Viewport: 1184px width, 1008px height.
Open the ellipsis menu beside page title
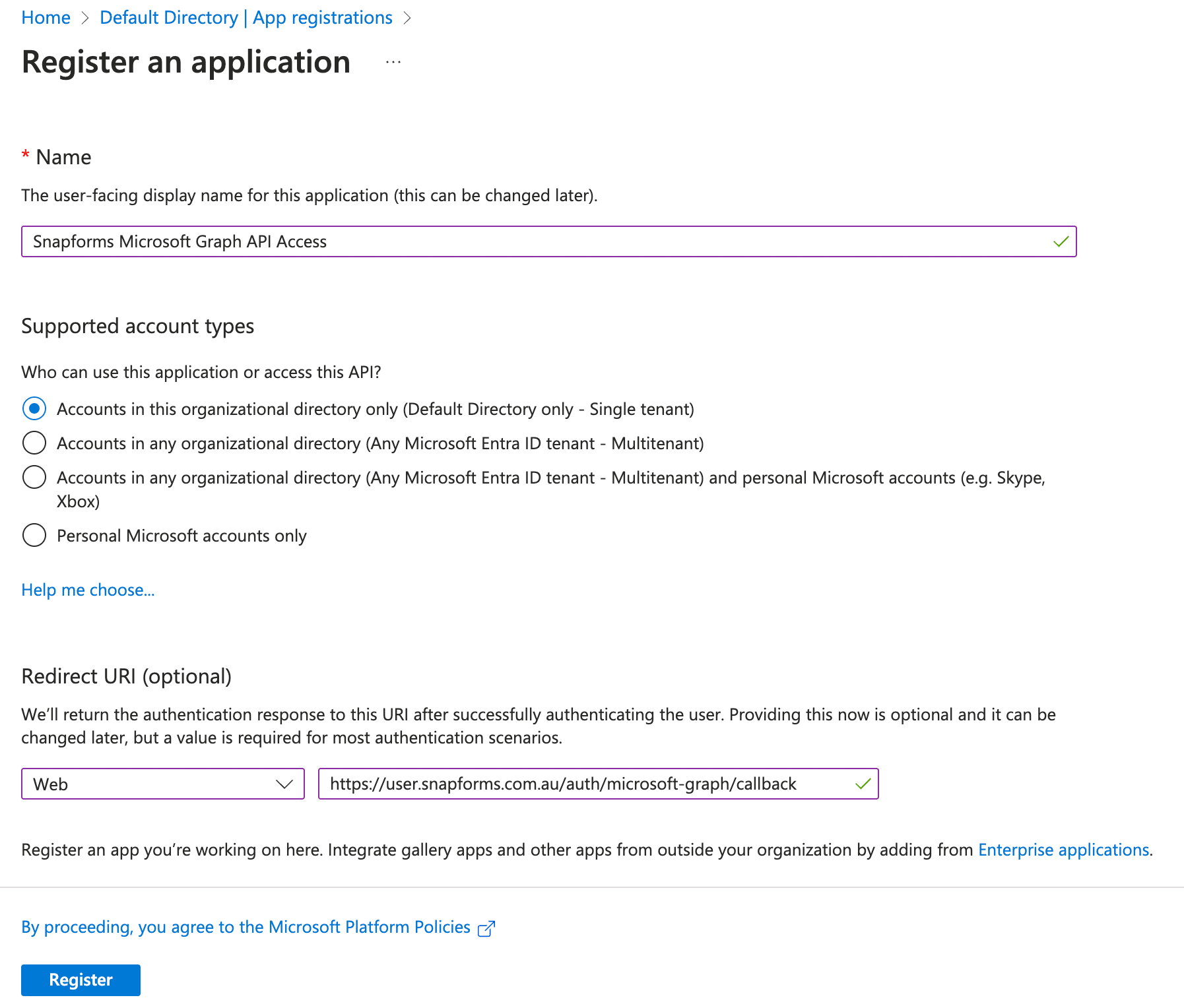(x=392, y=63)
